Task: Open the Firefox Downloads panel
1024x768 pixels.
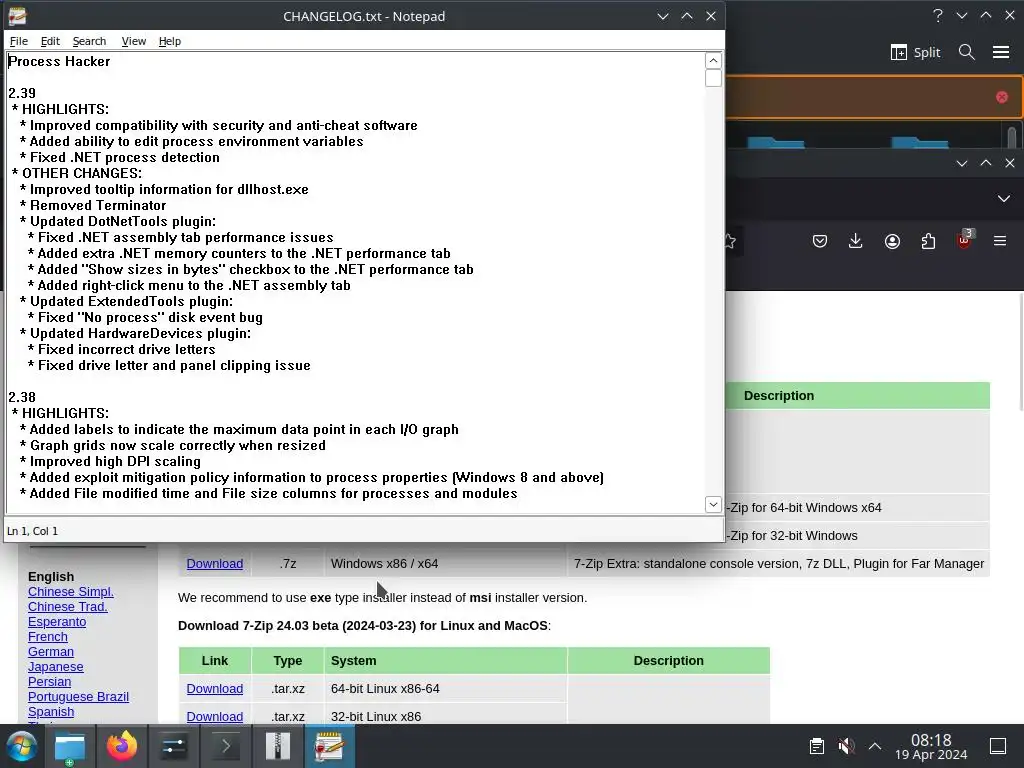Action: 856,242
